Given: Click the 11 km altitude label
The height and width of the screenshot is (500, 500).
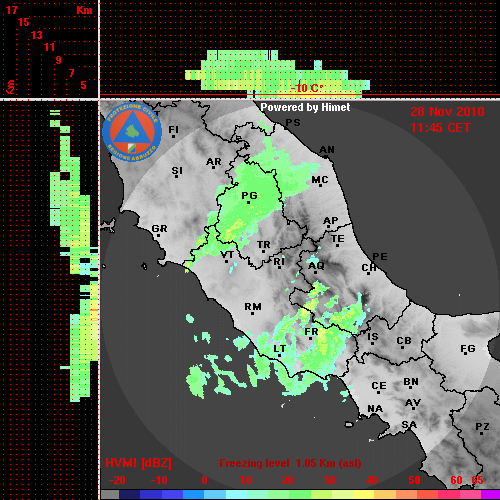Looking at the screenshot, I should coord(49,47).
